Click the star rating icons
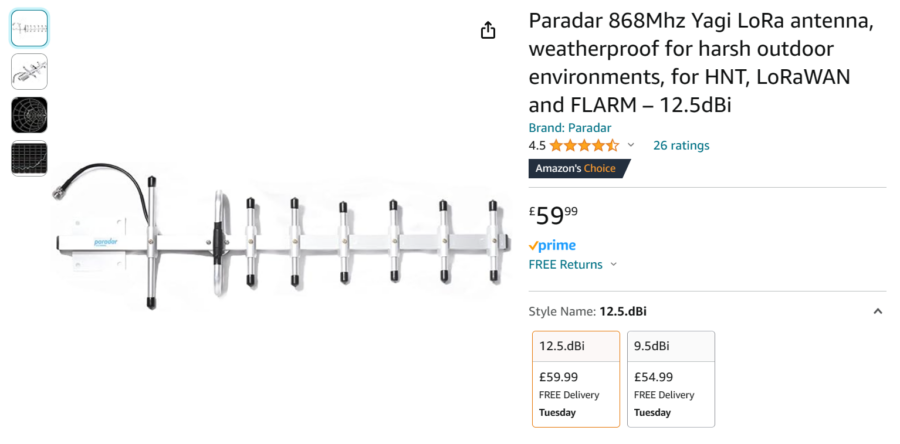Viewport: 900px width, 444px height. 584,146
